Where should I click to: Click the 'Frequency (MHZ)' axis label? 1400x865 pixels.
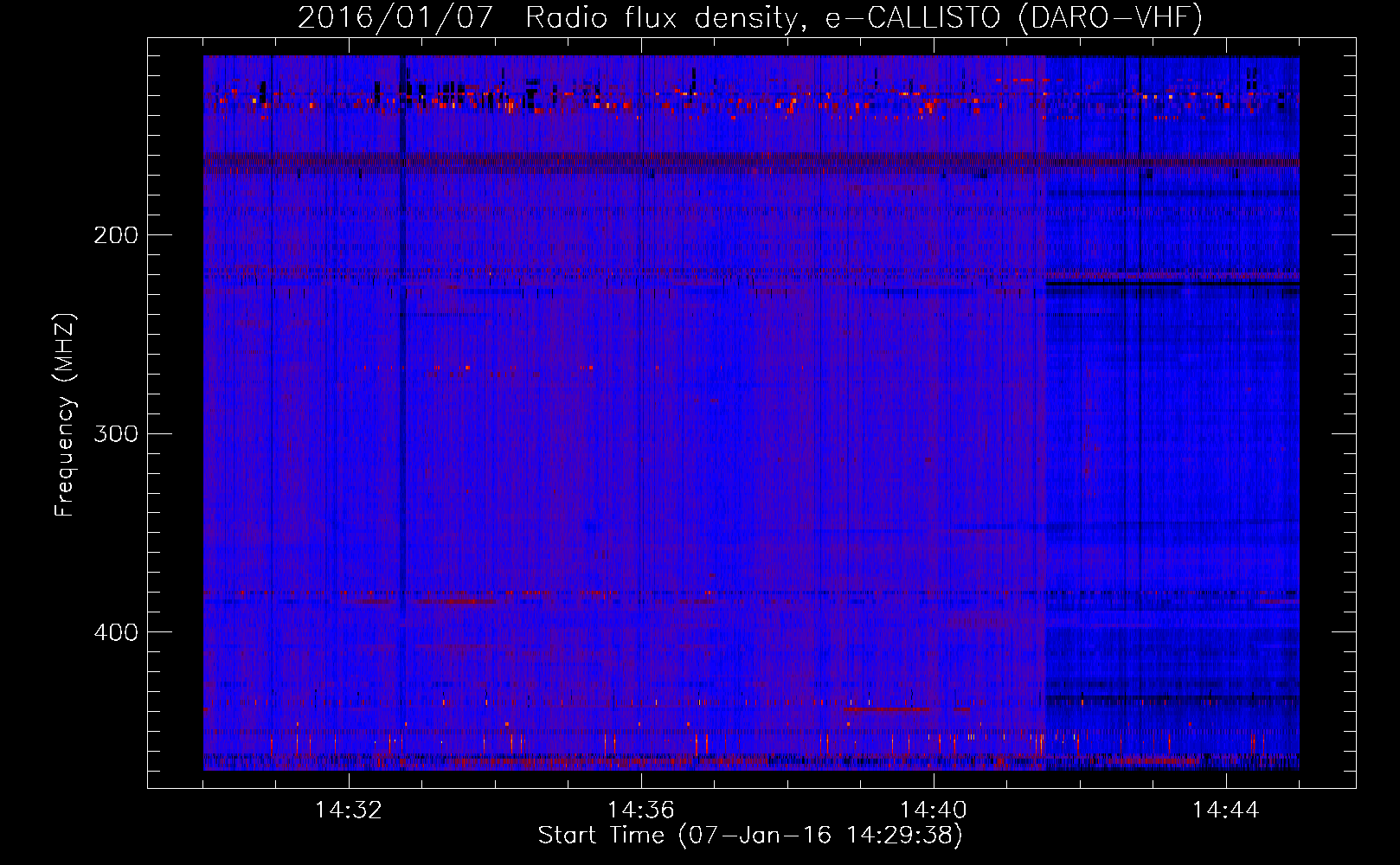[65, 415]
